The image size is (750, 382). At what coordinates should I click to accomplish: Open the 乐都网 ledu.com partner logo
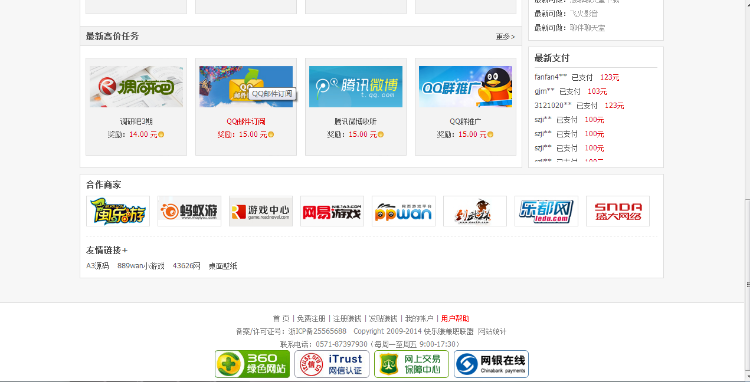click(546, 211)
